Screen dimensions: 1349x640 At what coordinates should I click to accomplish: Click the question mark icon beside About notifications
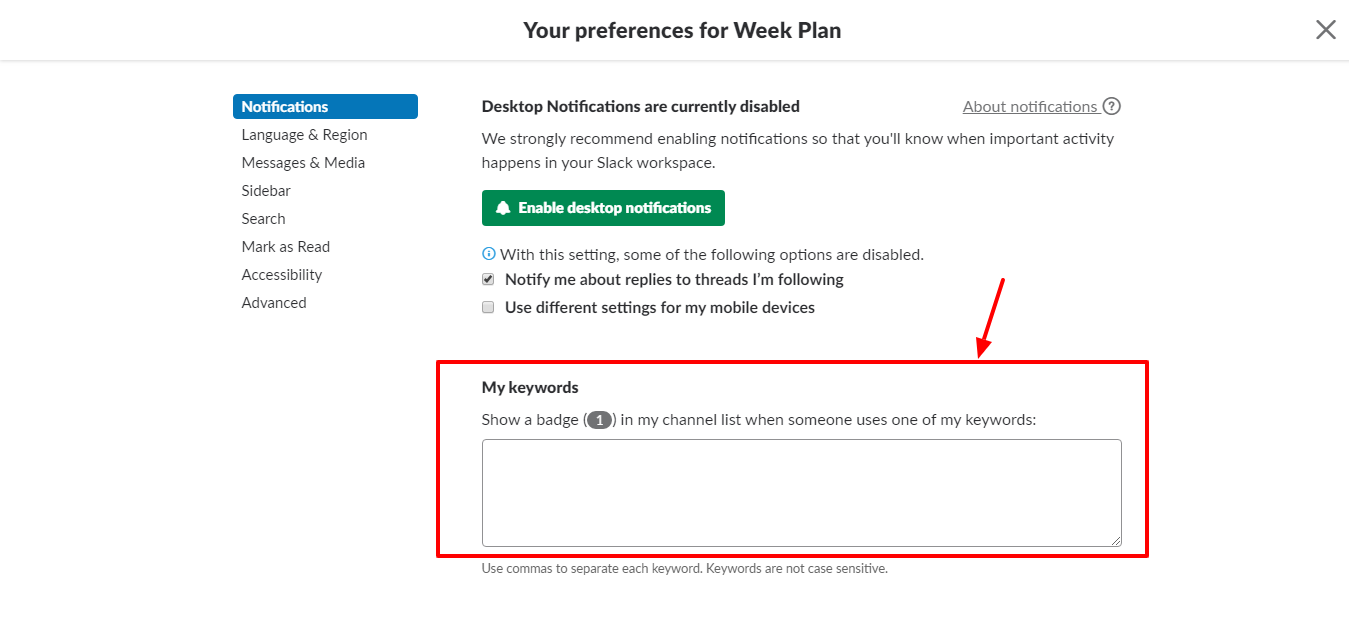(x=1113, y=106)
